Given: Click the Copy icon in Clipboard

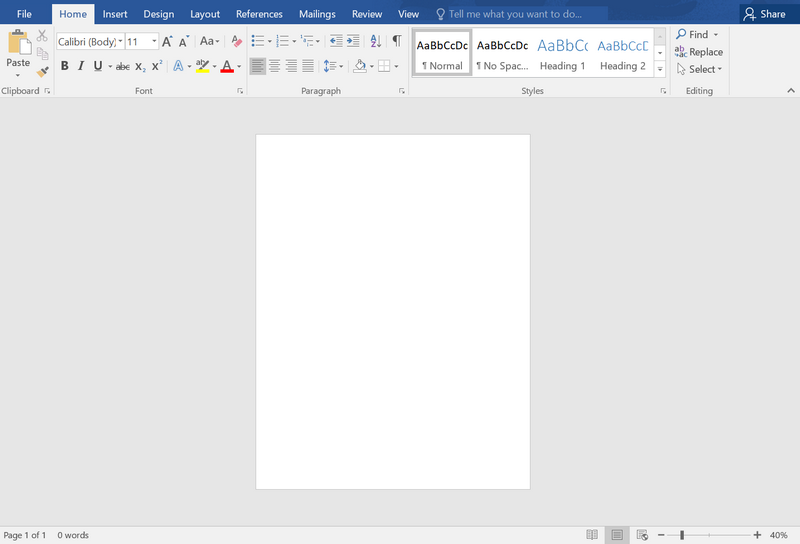Looking at the screenshot, I should [42, 54].
